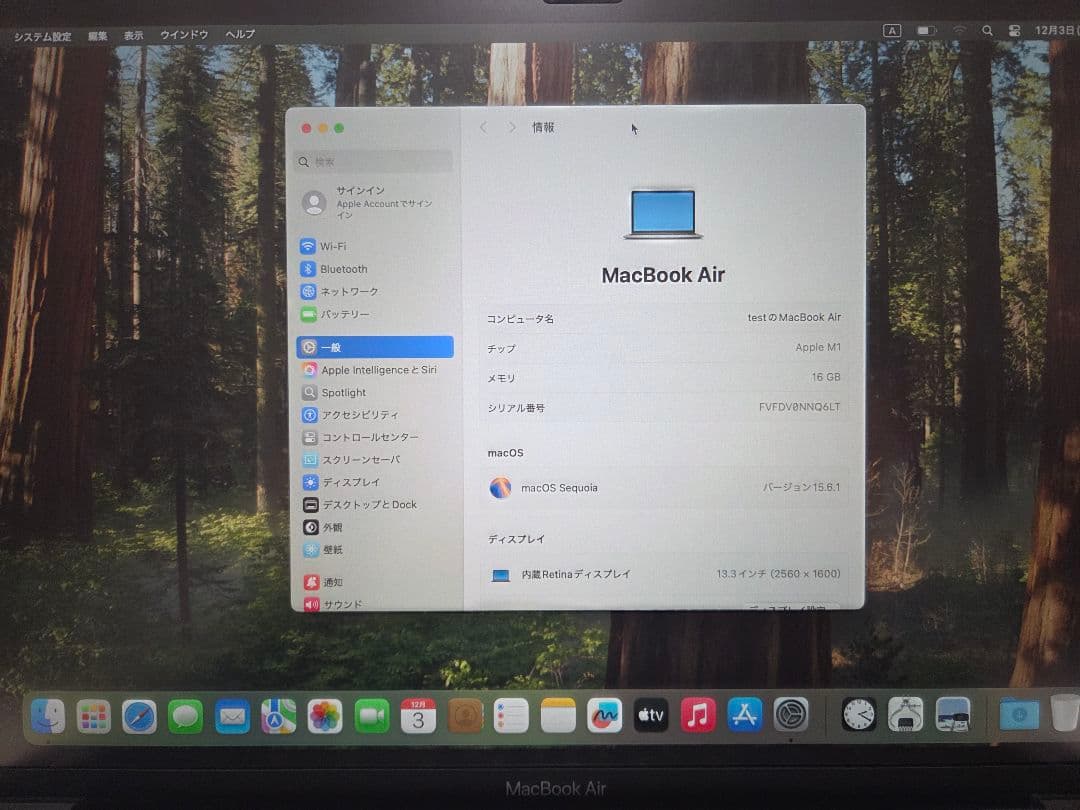Open 外観 appearance settings
This screenshot has width=1080, height=810.
point(330,527)
